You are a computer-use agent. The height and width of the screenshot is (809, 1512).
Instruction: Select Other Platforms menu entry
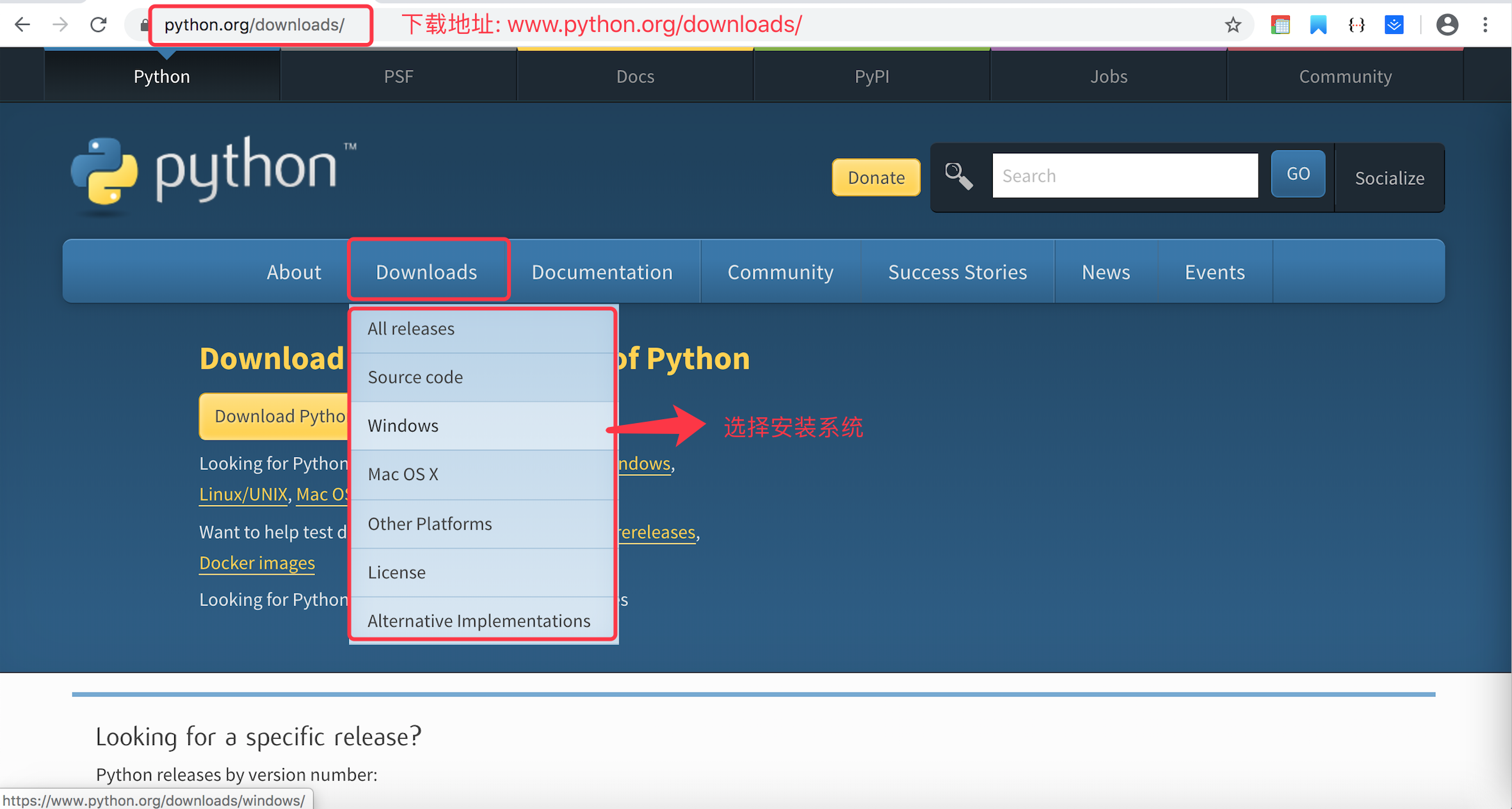coord(482,524)
